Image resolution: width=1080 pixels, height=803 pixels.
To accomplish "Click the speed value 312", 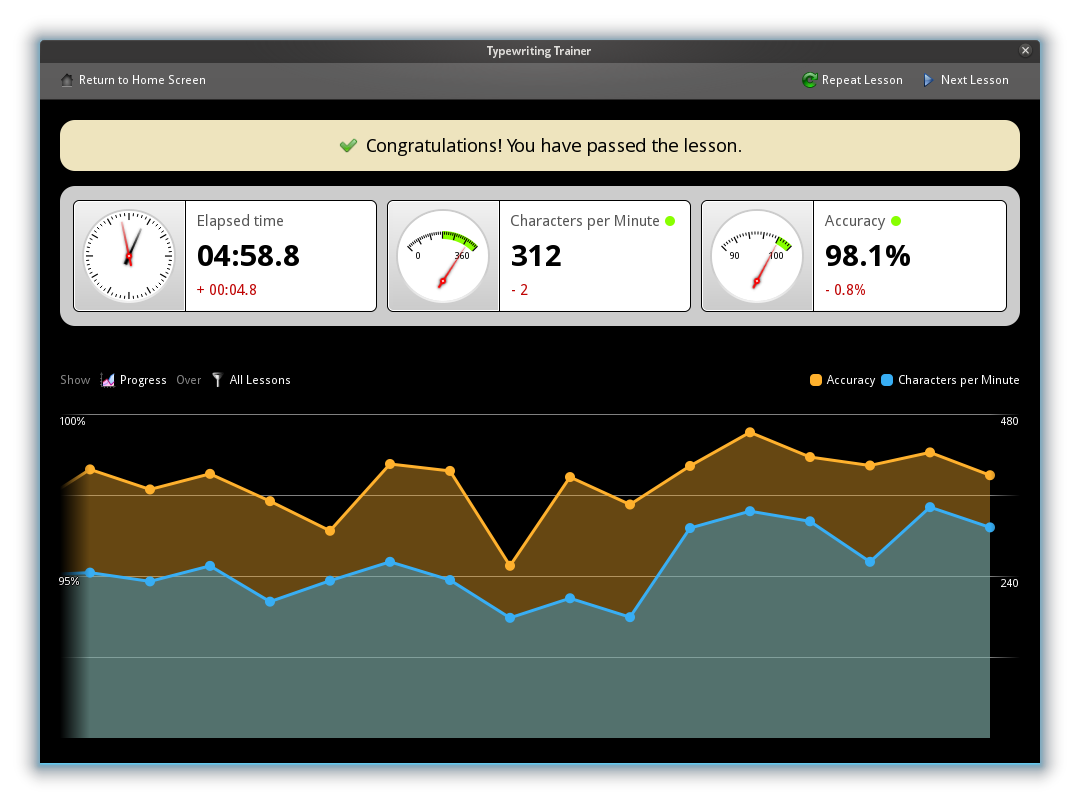I will click(536, 256).
